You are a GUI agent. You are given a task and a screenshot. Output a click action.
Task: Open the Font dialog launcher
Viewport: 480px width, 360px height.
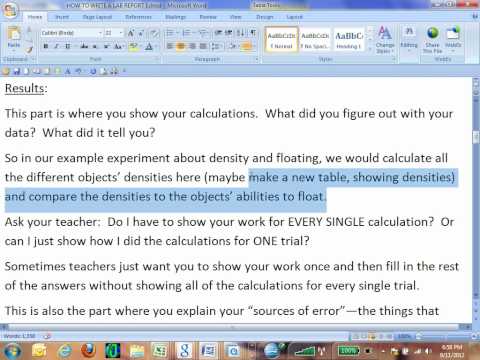pos(158,60)
